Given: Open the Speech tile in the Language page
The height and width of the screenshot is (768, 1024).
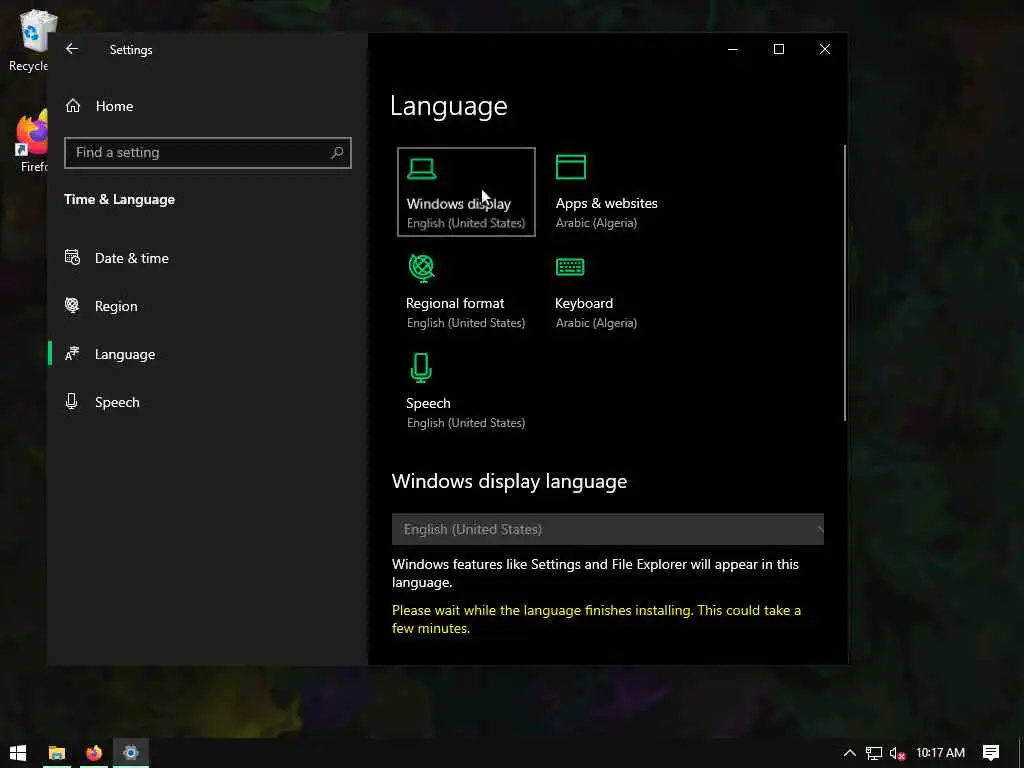Looking at the screenshot, I should pos(466,392).
